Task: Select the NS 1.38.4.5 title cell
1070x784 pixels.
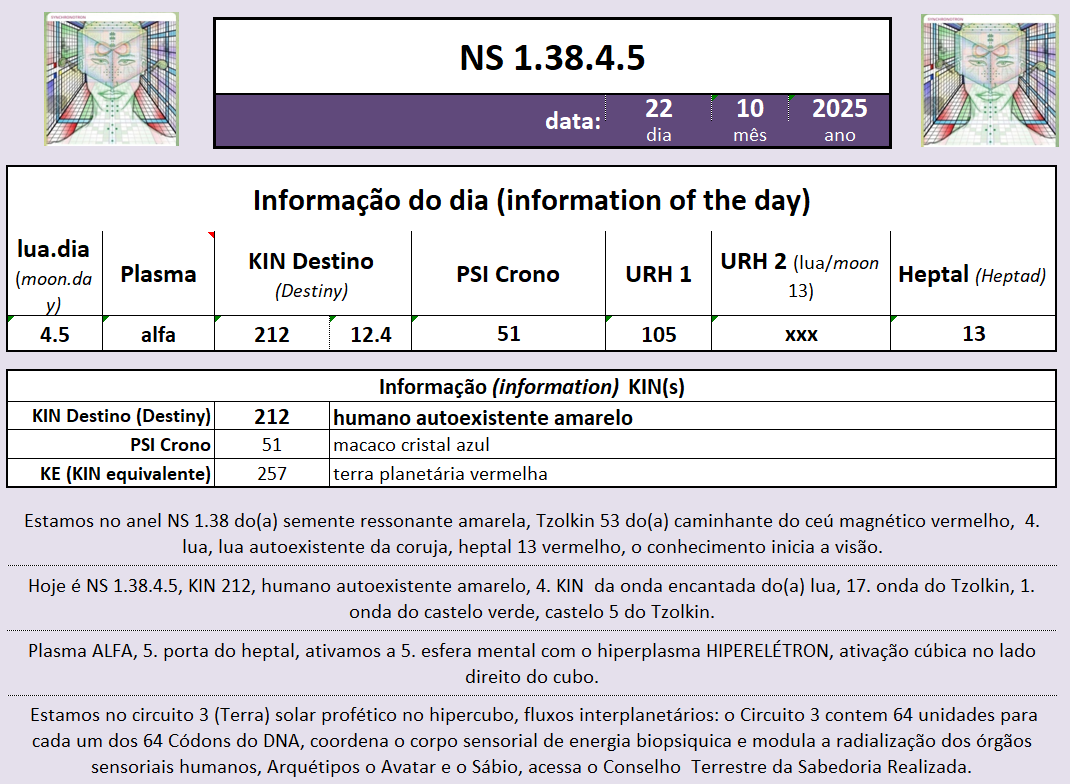Action: [x=551, y=57]
